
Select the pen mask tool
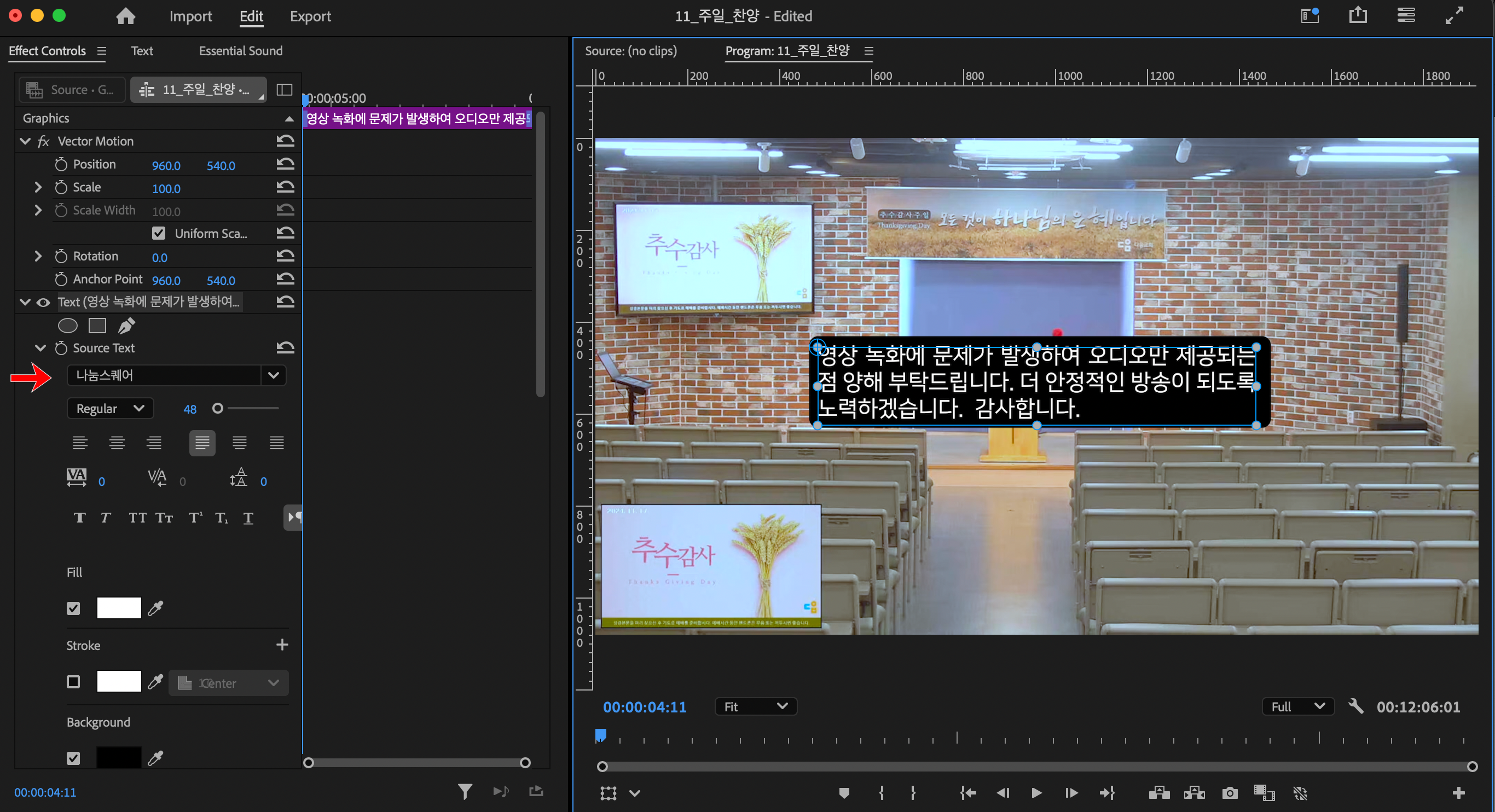pyautogui.click(x=126, y=326)
